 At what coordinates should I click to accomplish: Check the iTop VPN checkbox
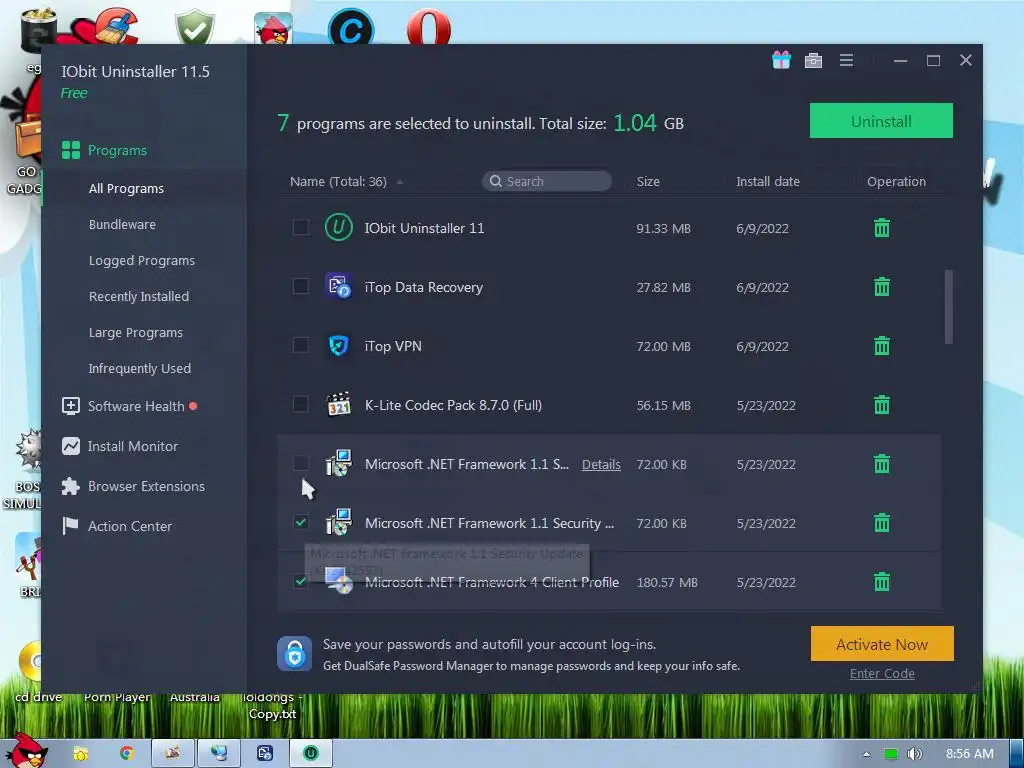coord(300,345)
